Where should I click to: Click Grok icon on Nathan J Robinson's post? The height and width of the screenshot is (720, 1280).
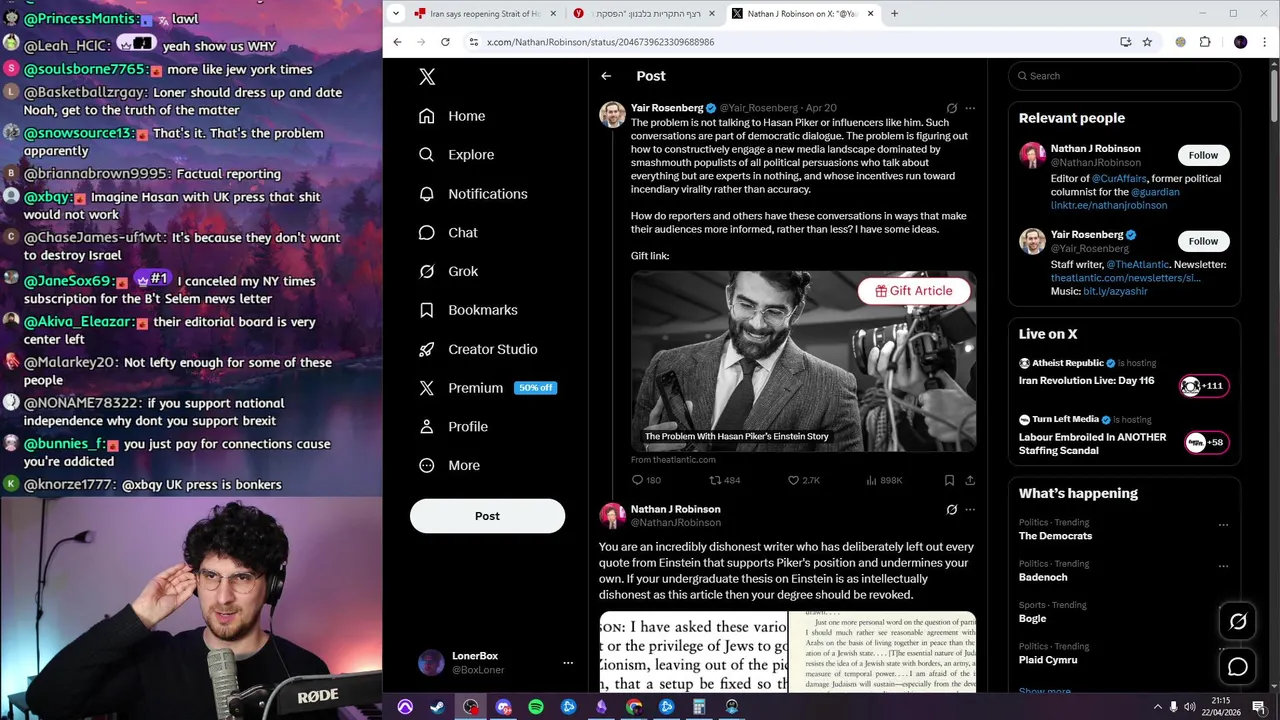coord(951,510)
